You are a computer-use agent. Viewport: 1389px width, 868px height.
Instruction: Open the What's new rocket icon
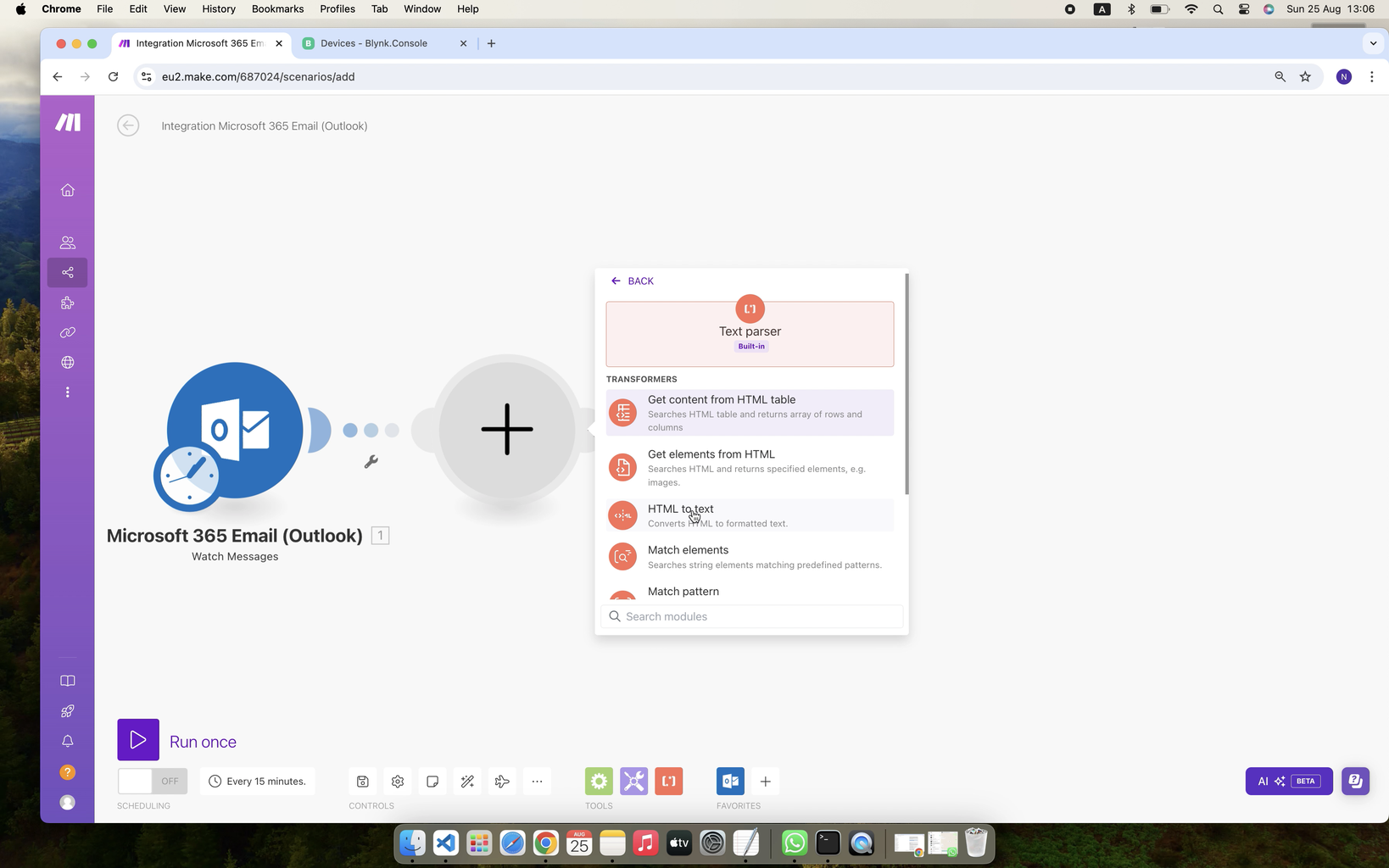pos(68,711)
